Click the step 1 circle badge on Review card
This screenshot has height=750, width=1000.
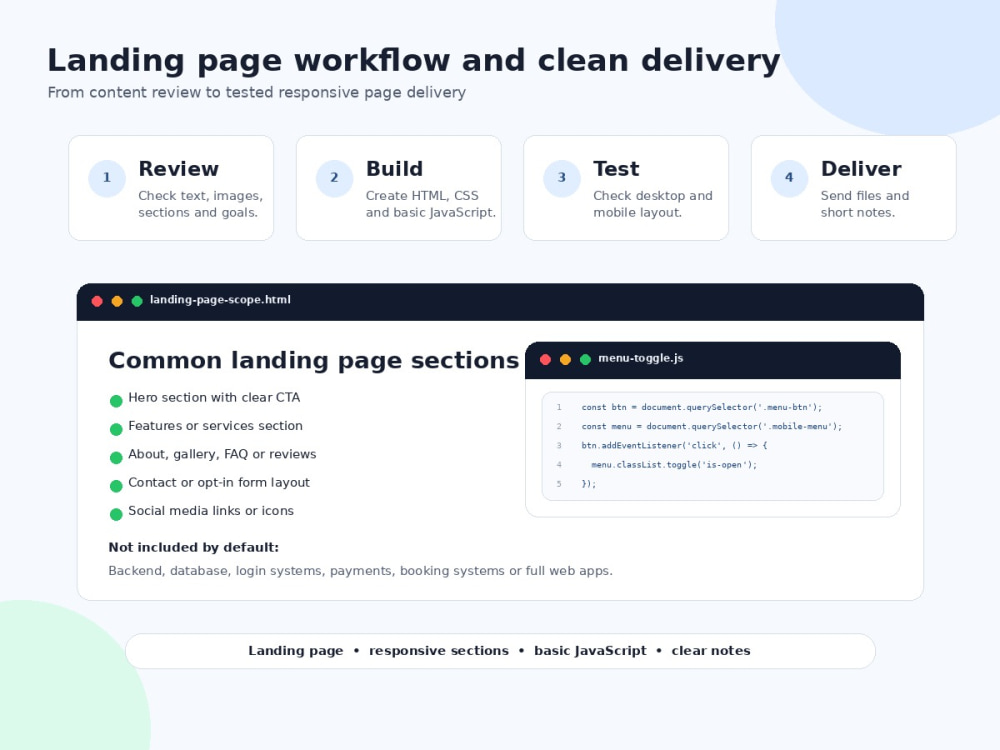[107, 178]
